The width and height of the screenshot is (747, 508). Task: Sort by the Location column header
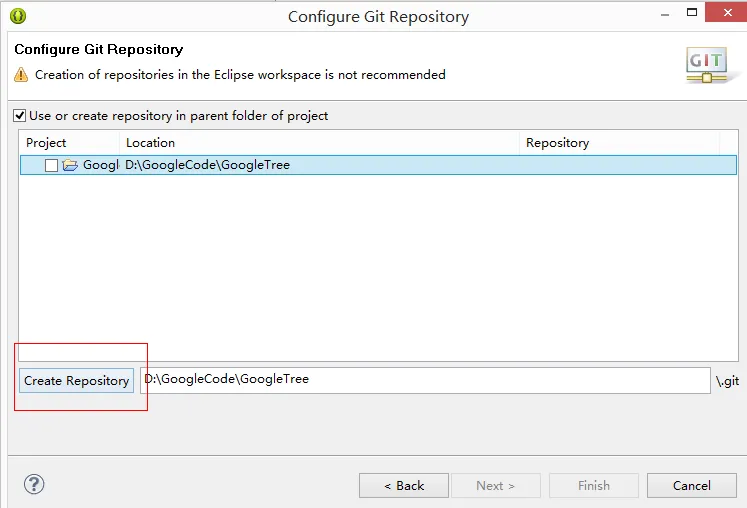point(319,143)
